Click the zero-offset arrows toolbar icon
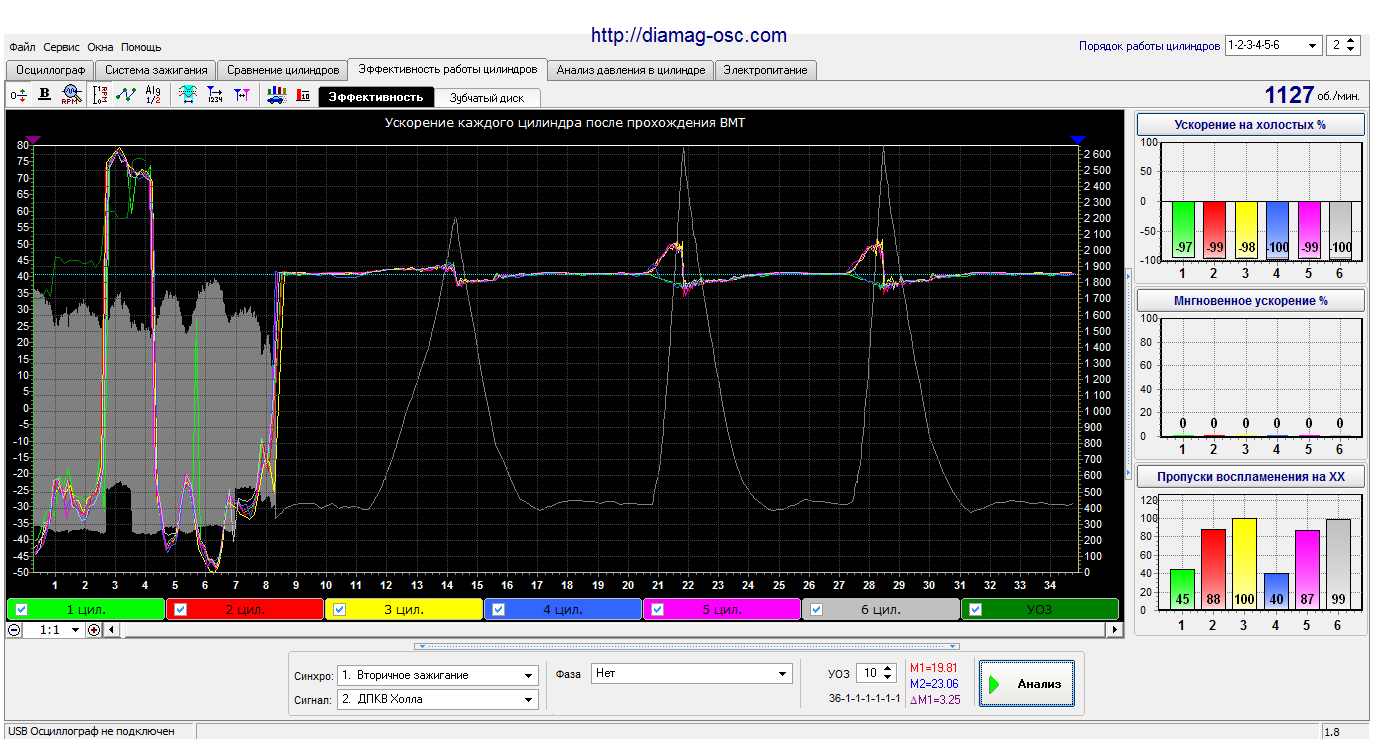Screen dimensions: 1382x744 point(17,95)
